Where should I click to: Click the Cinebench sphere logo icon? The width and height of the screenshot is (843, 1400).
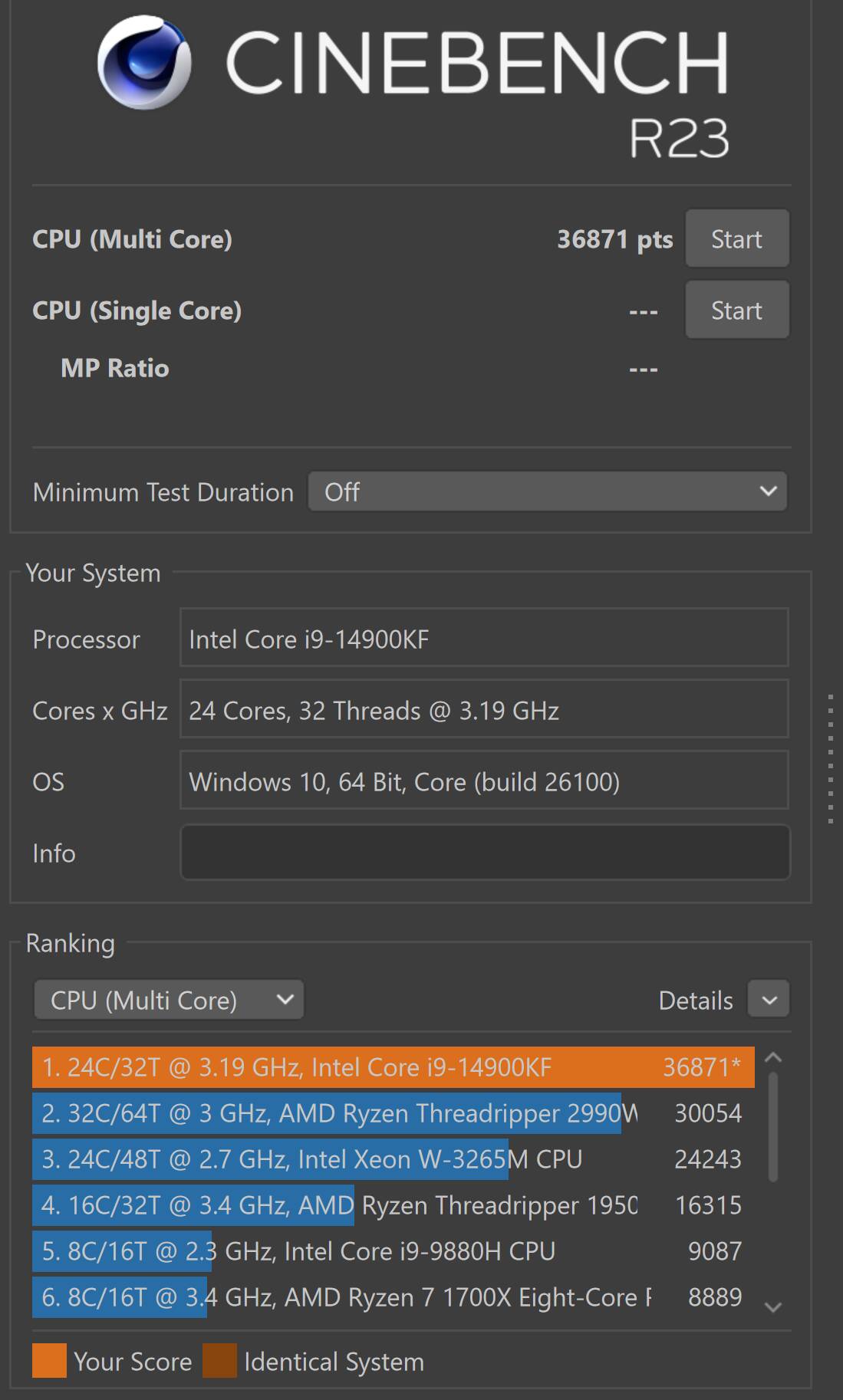pos(144,63)
